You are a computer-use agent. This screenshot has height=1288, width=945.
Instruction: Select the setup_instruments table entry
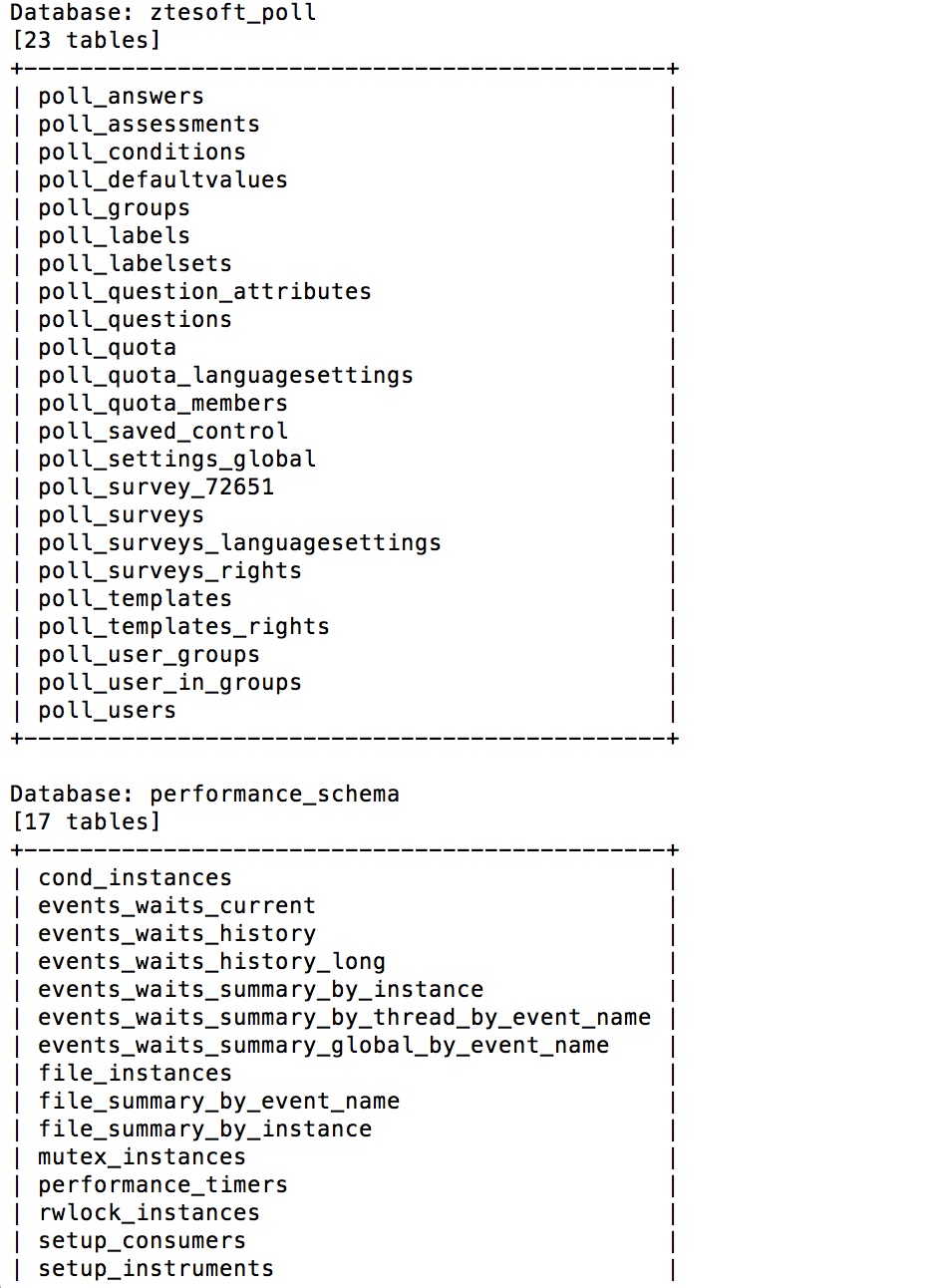point(156,1269)
